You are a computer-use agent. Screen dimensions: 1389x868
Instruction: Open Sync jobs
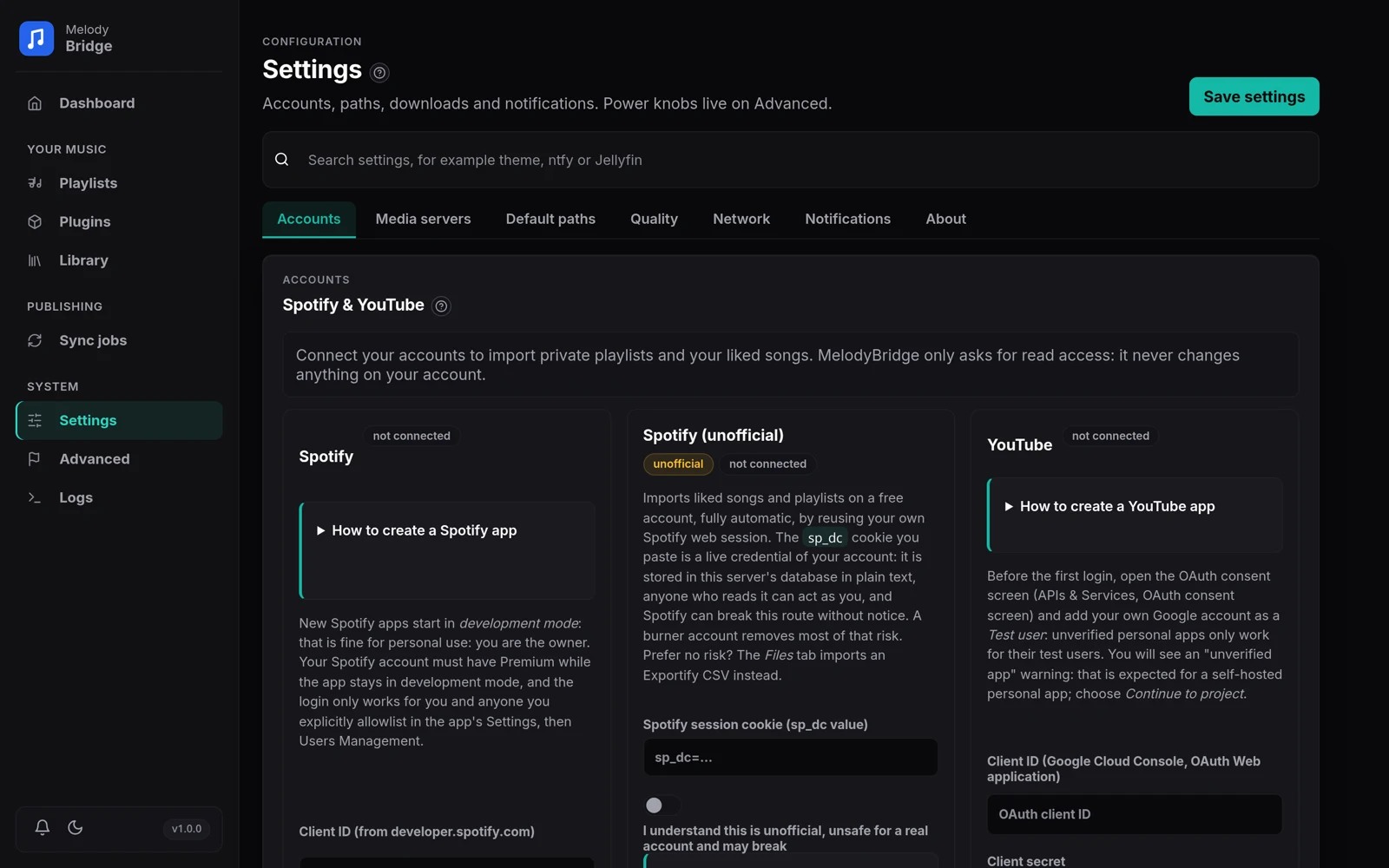(x=119, y=340)
